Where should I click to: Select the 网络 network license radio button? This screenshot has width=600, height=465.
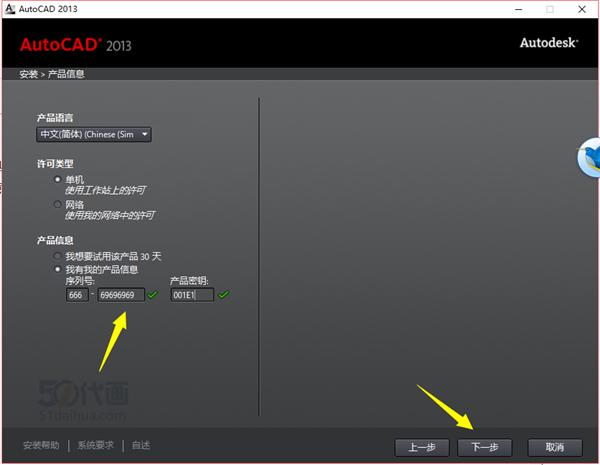57,204
